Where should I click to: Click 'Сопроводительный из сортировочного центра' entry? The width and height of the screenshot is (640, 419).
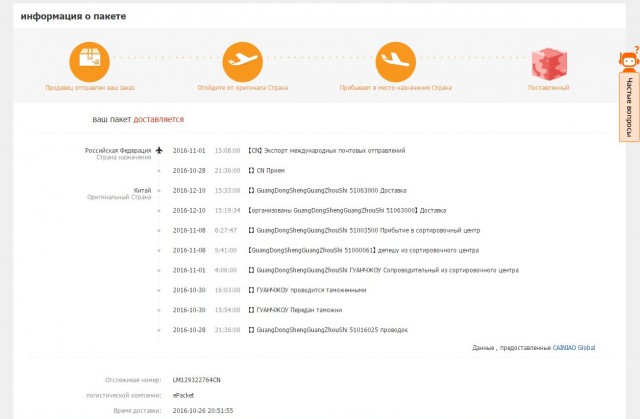click(x=384, y=270)
